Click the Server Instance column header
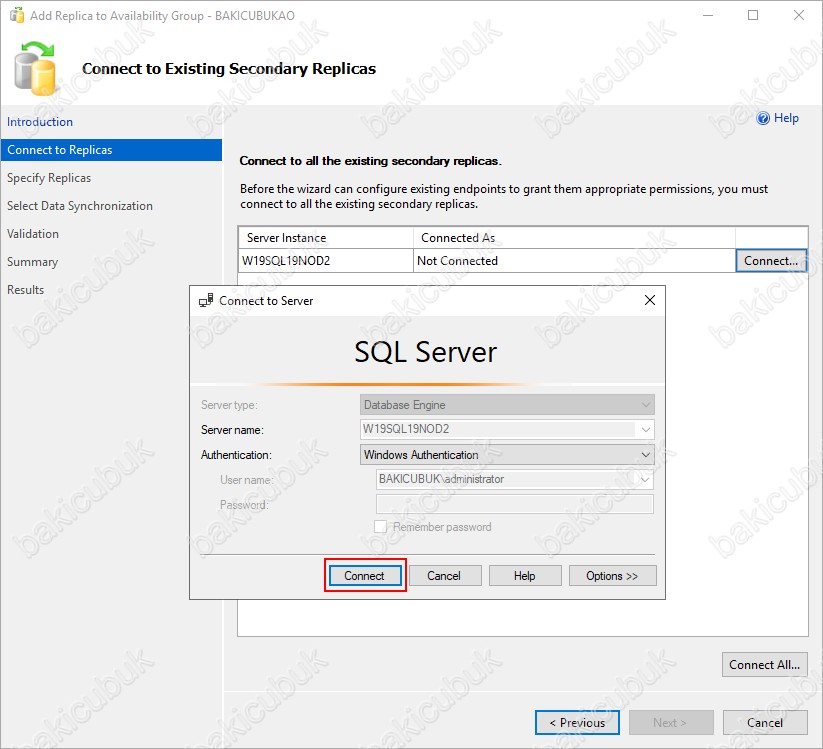823x749 pixels. coord(325,238)
